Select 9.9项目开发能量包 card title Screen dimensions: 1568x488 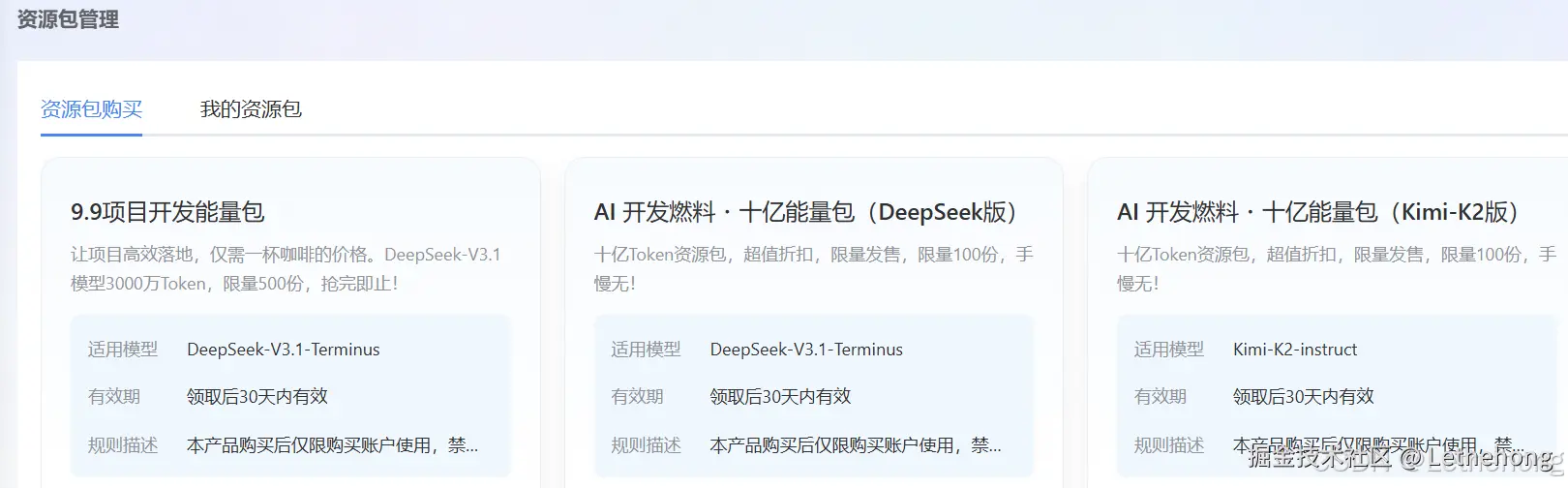tap(167, 212)
